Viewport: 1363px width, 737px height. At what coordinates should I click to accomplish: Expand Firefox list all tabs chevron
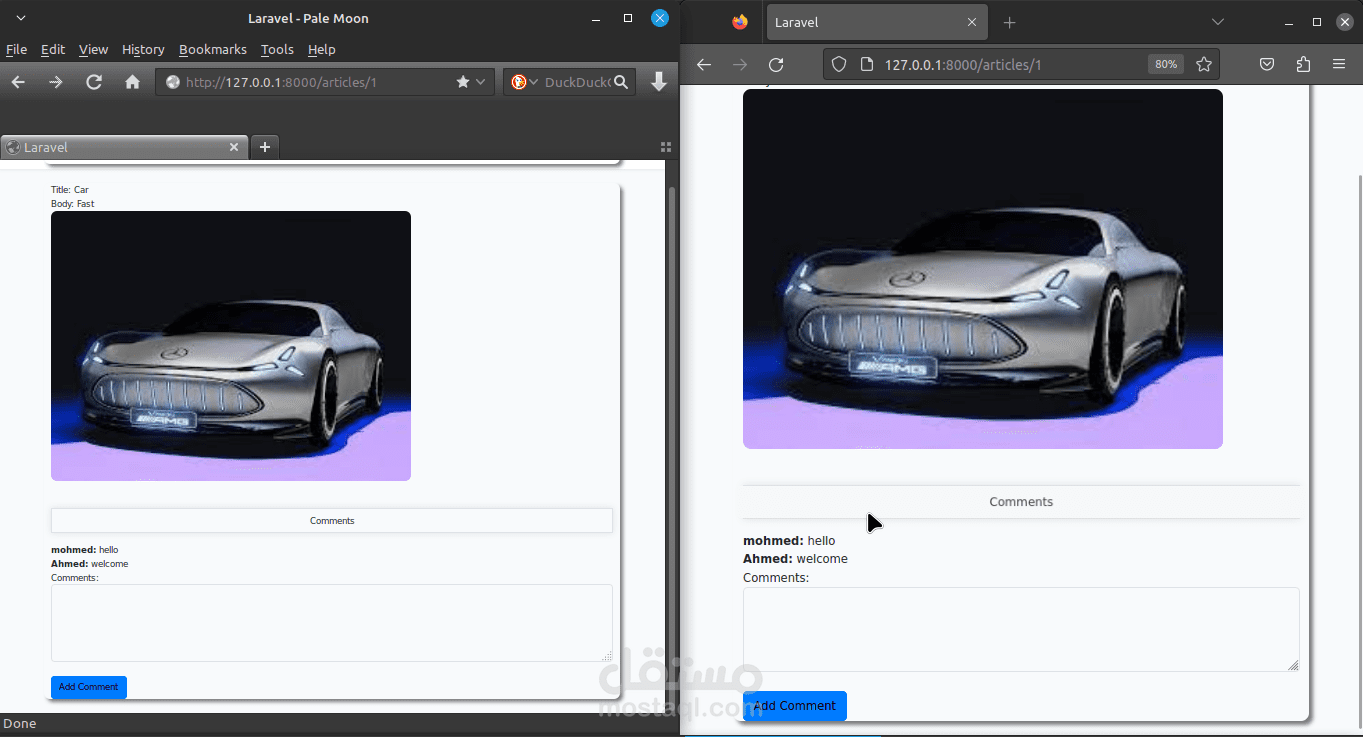pos(1217,22)
